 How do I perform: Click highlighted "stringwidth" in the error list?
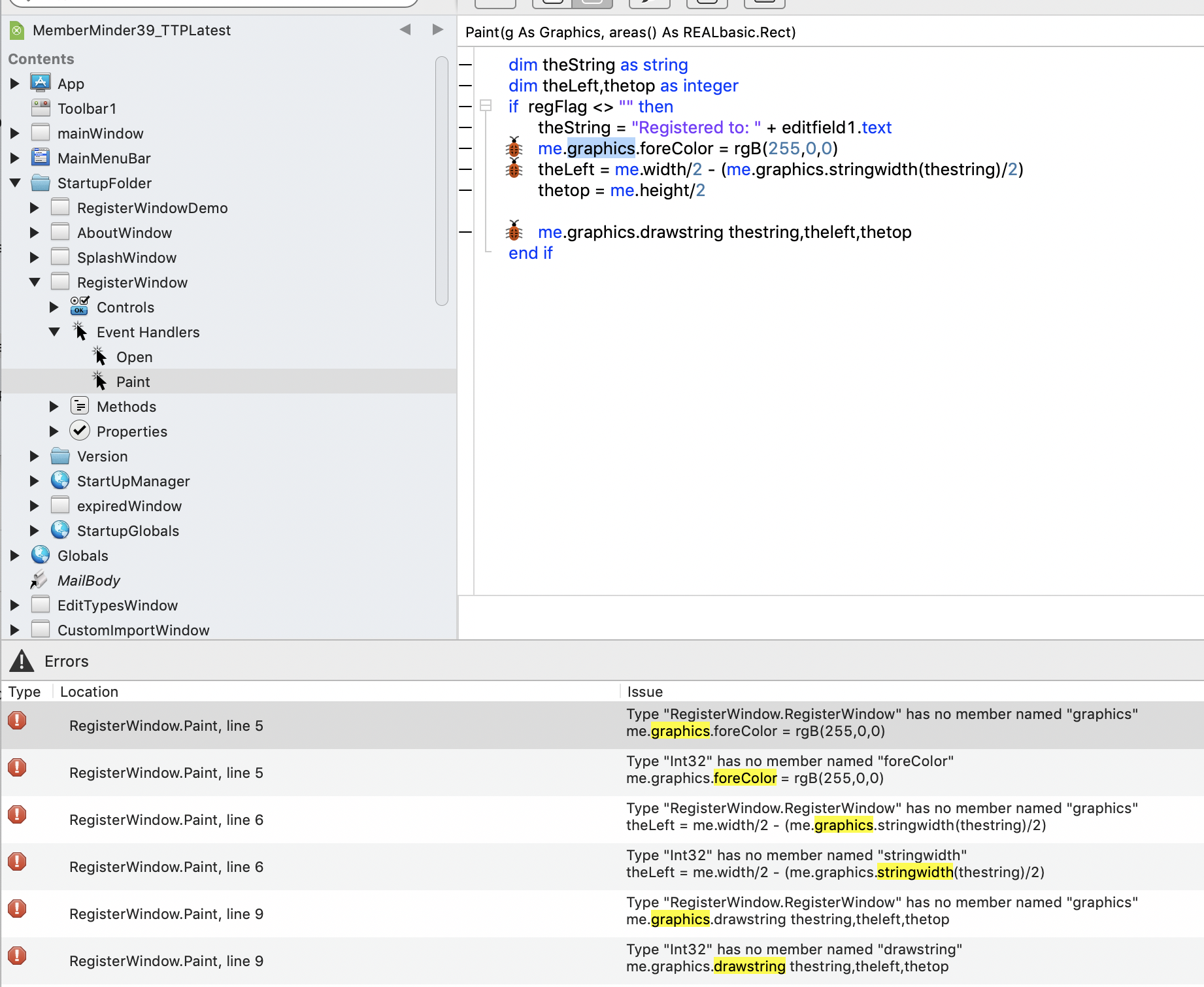(x=915, y=872)
